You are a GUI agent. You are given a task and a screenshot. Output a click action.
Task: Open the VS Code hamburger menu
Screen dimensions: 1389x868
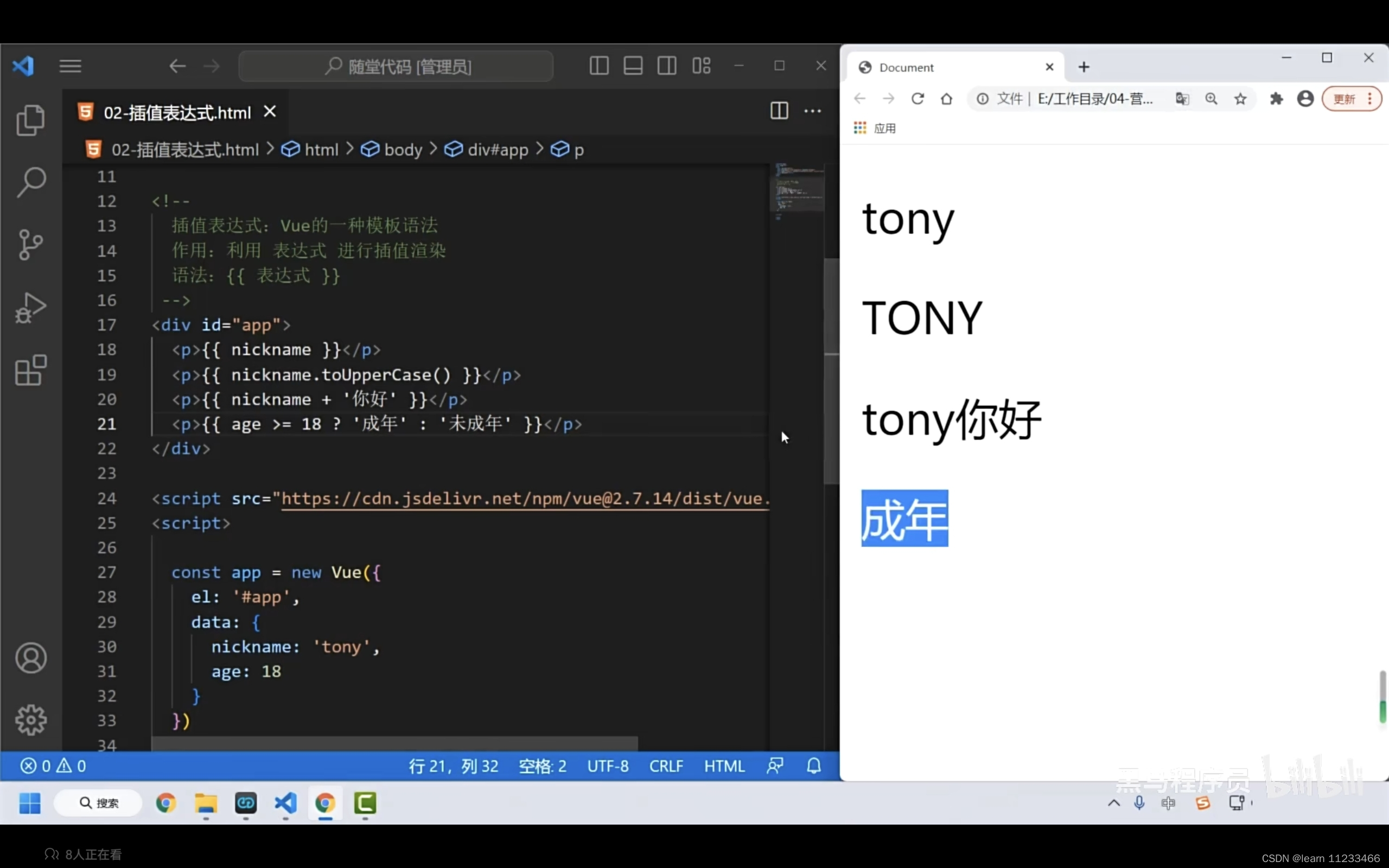pos(70,66)
